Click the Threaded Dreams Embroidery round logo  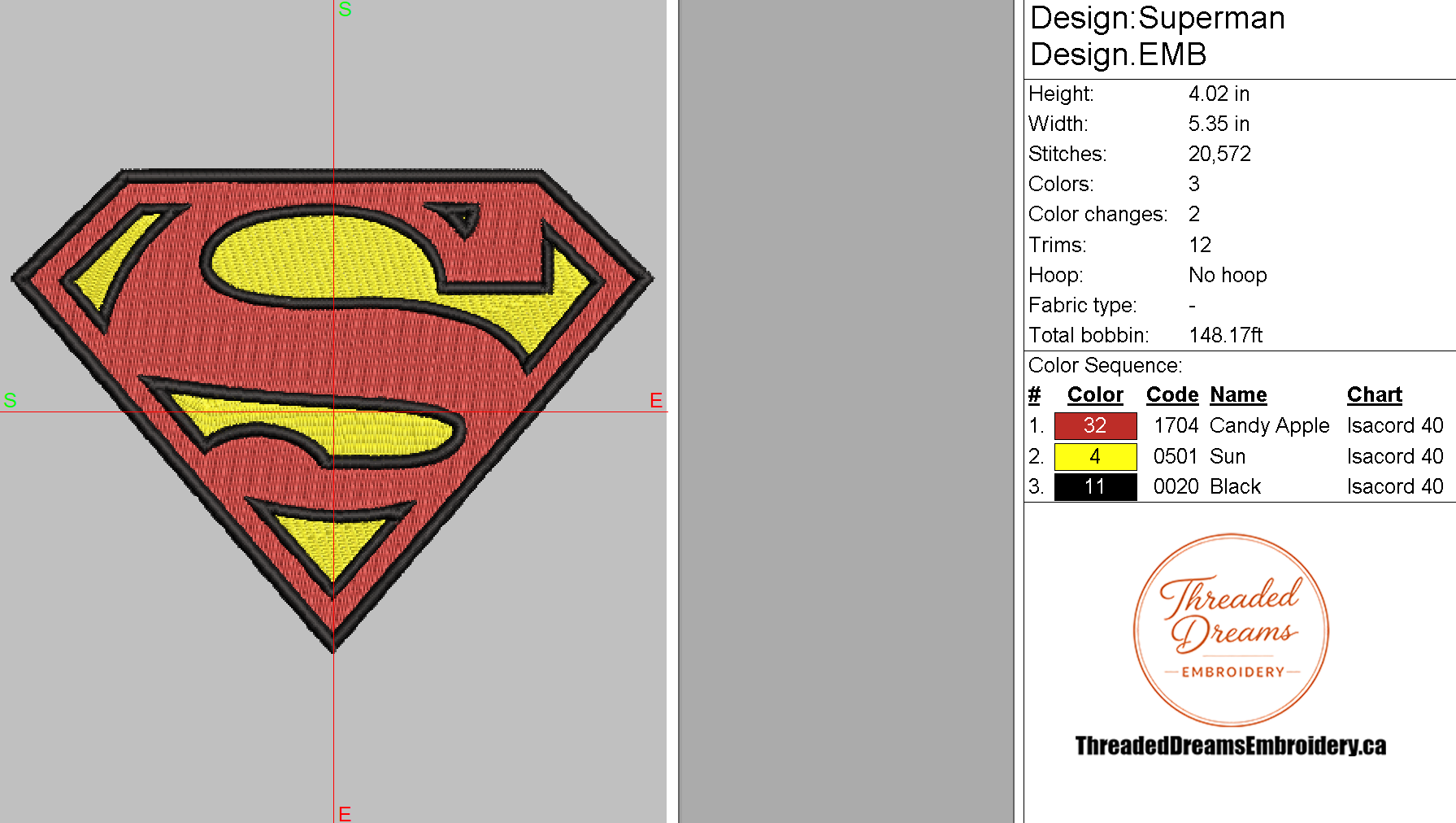point(1231,629)
